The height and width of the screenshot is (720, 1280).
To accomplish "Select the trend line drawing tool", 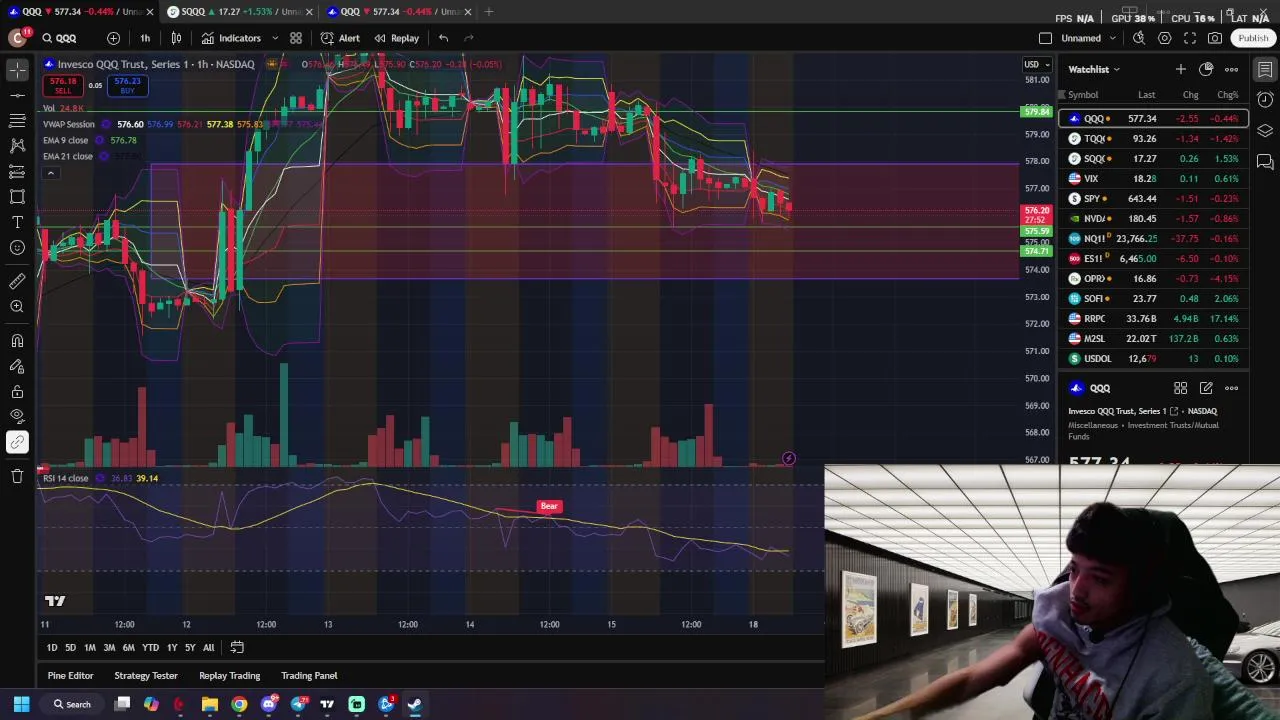I will [17, 95].
